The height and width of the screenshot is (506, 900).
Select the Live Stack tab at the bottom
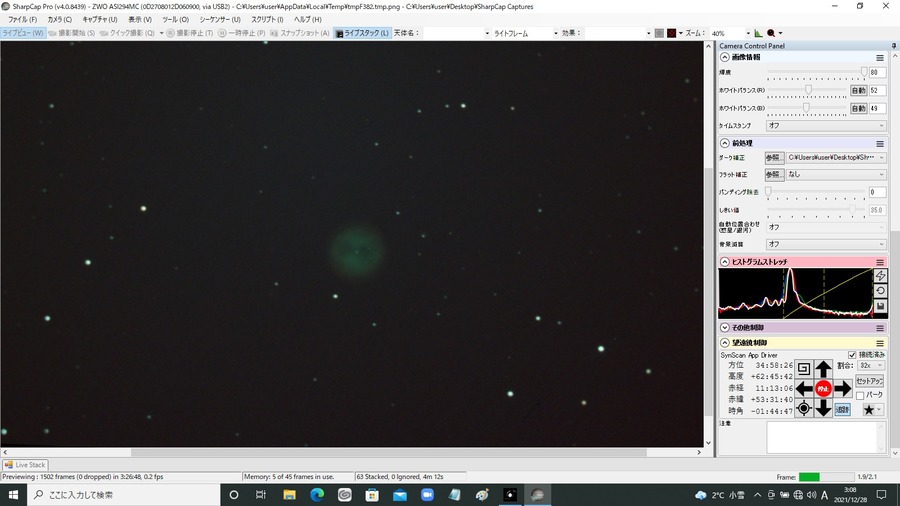tap(25, 465)
